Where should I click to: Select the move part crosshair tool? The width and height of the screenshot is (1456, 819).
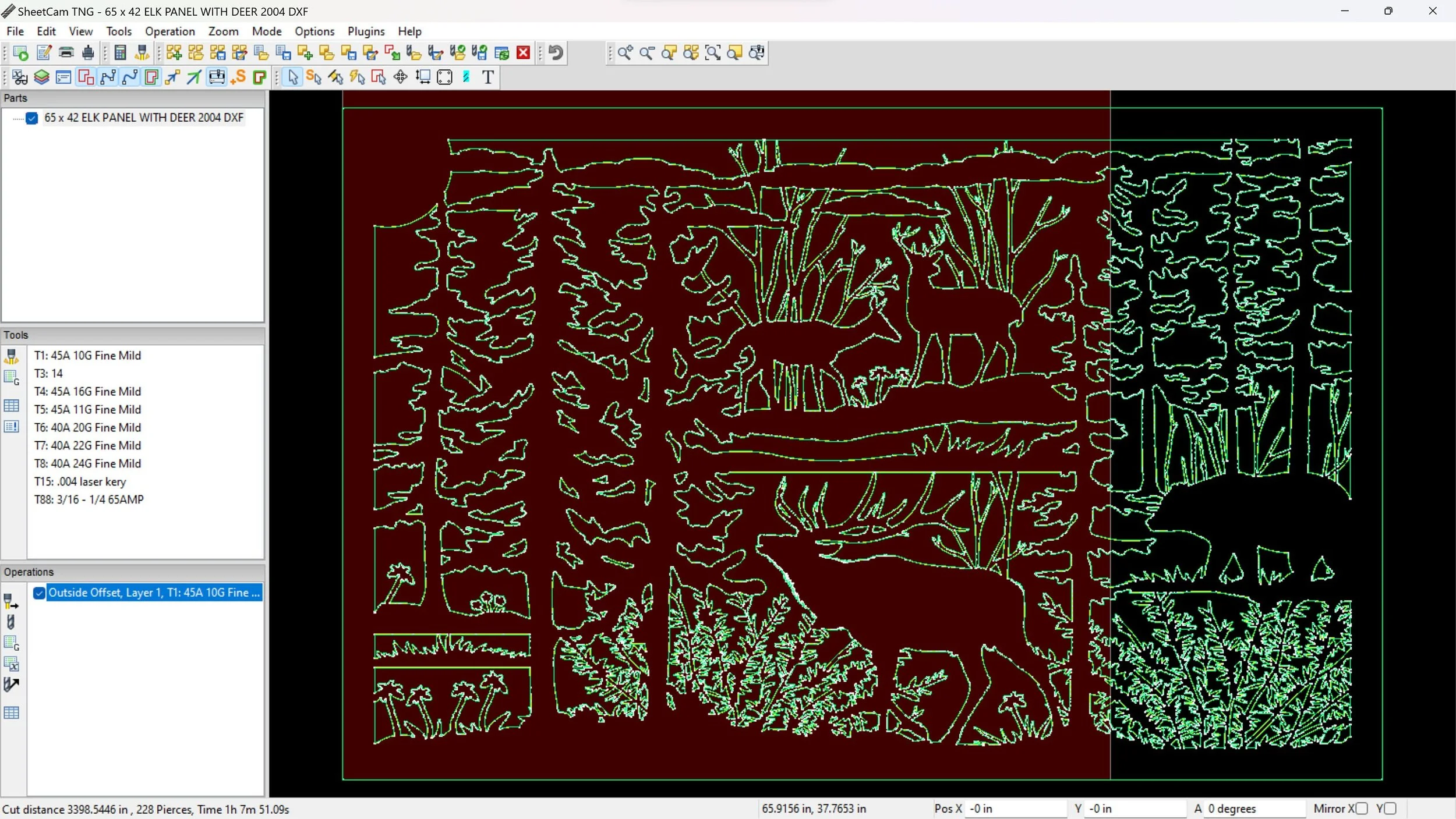tap(401, 77)
